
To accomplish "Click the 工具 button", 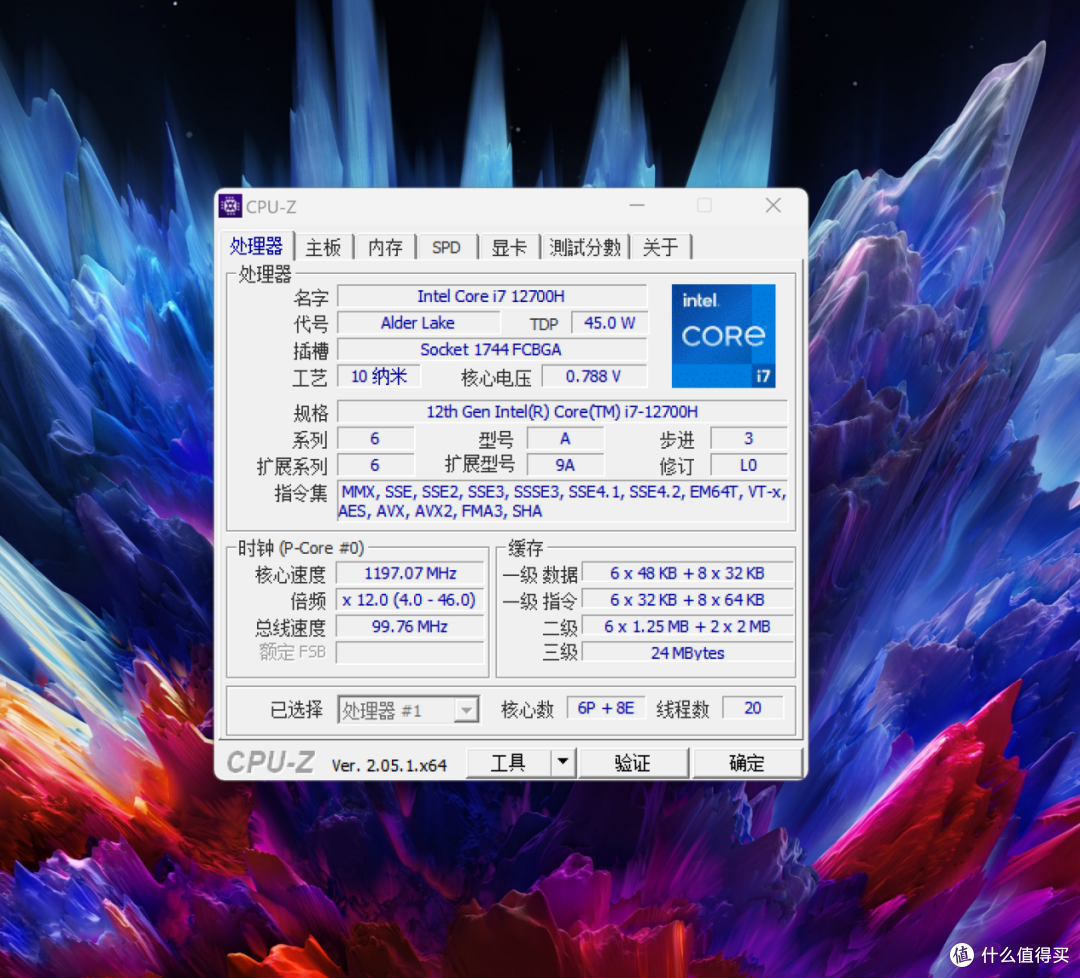I will click(x=508, y=762).
